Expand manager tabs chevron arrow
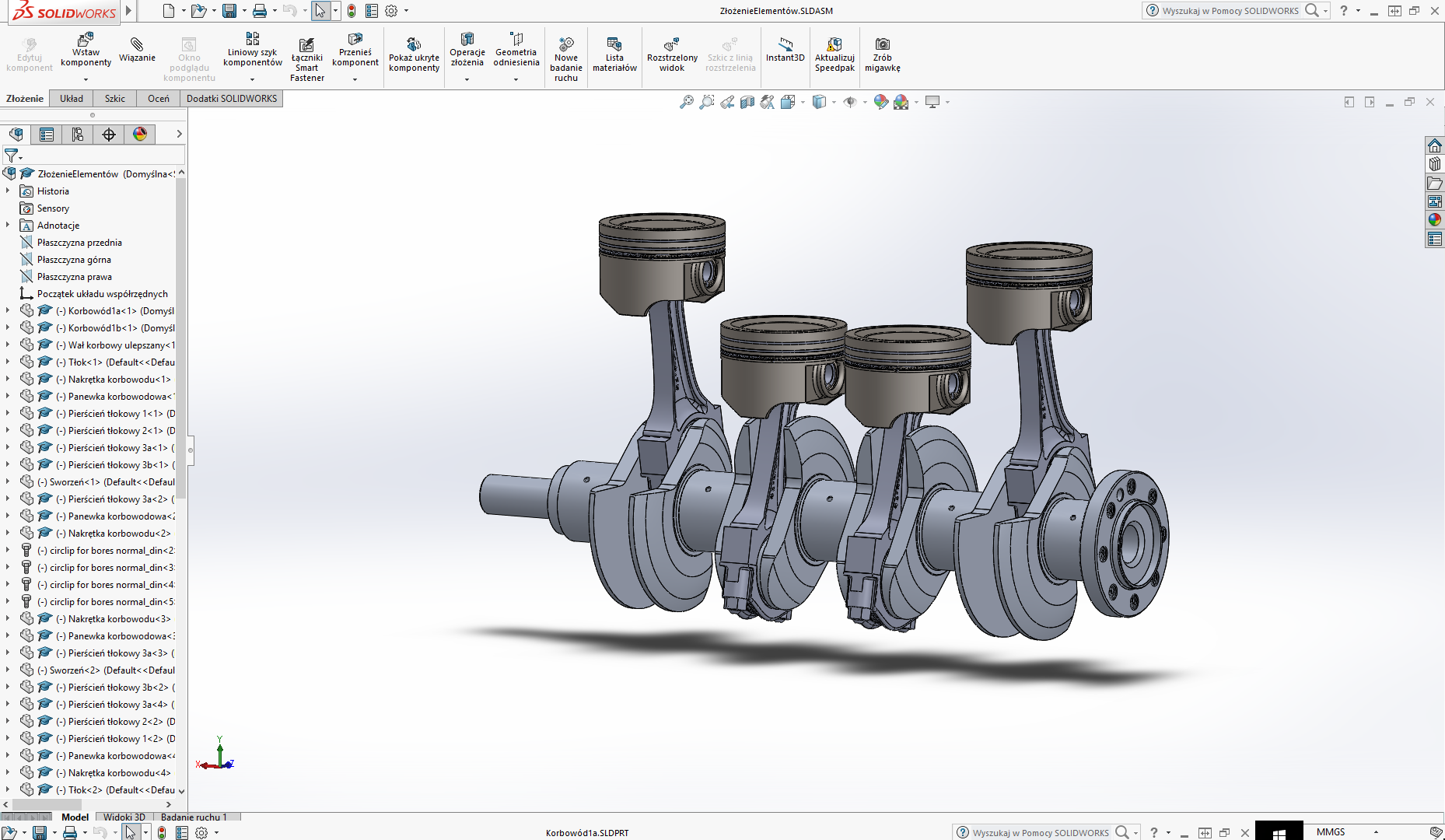1445x840 pixels. [179, 134]
